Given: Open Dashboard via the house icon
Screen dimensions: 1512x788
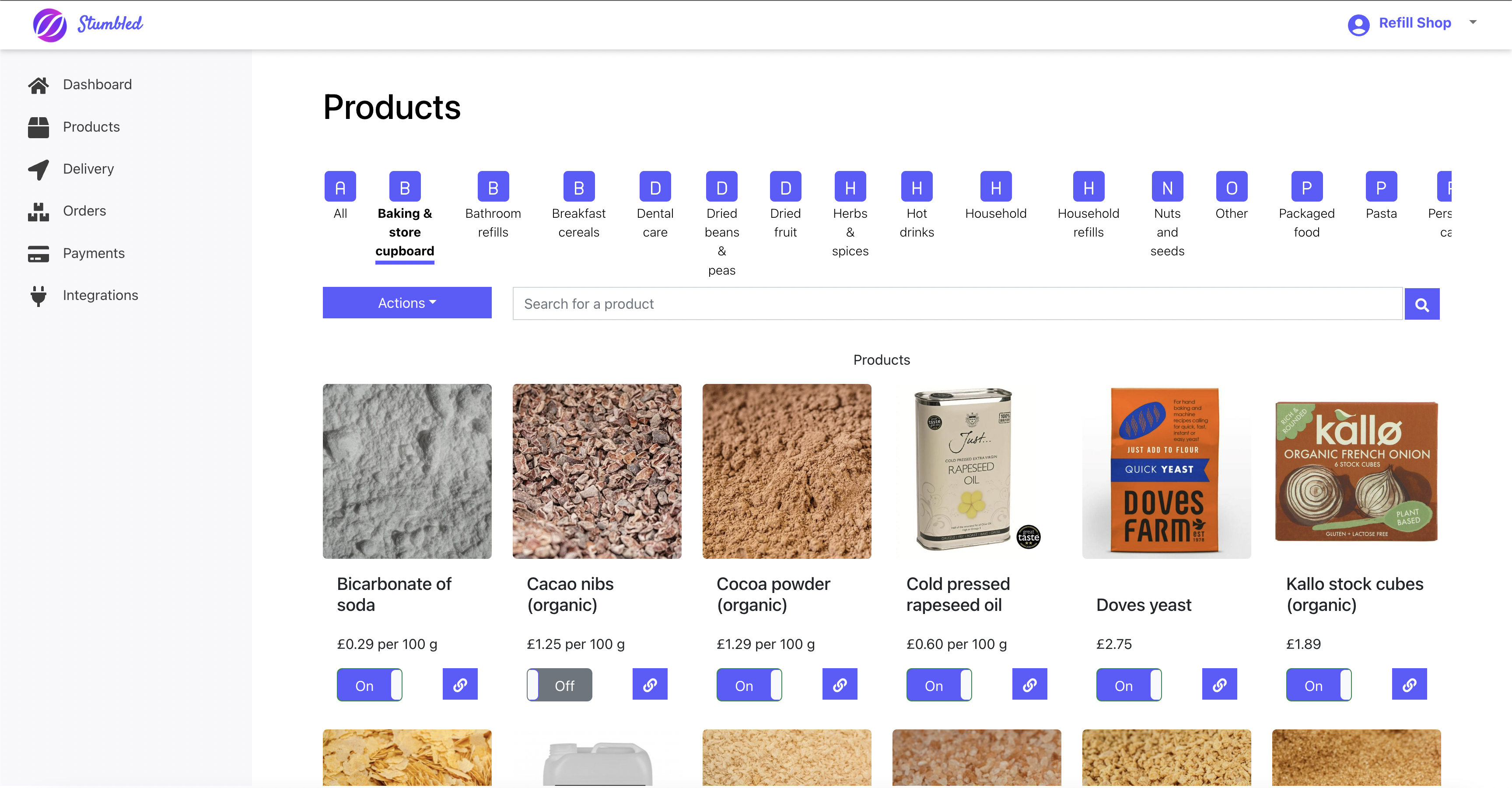Looking at the screenshot, I should tap(38, 85).
